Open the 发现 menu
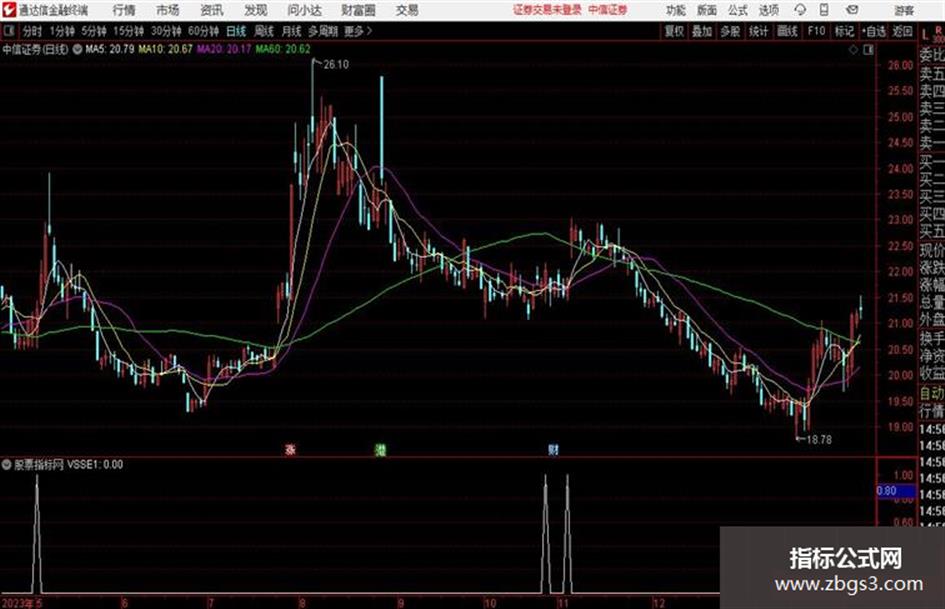 [x=256, y=10]
